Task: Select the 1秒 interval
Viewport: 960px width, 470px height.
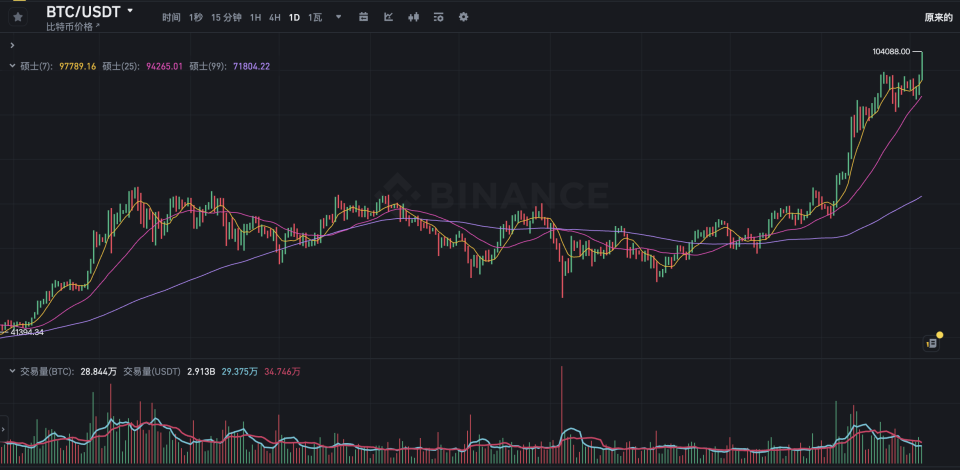Action: pos(195,18)
